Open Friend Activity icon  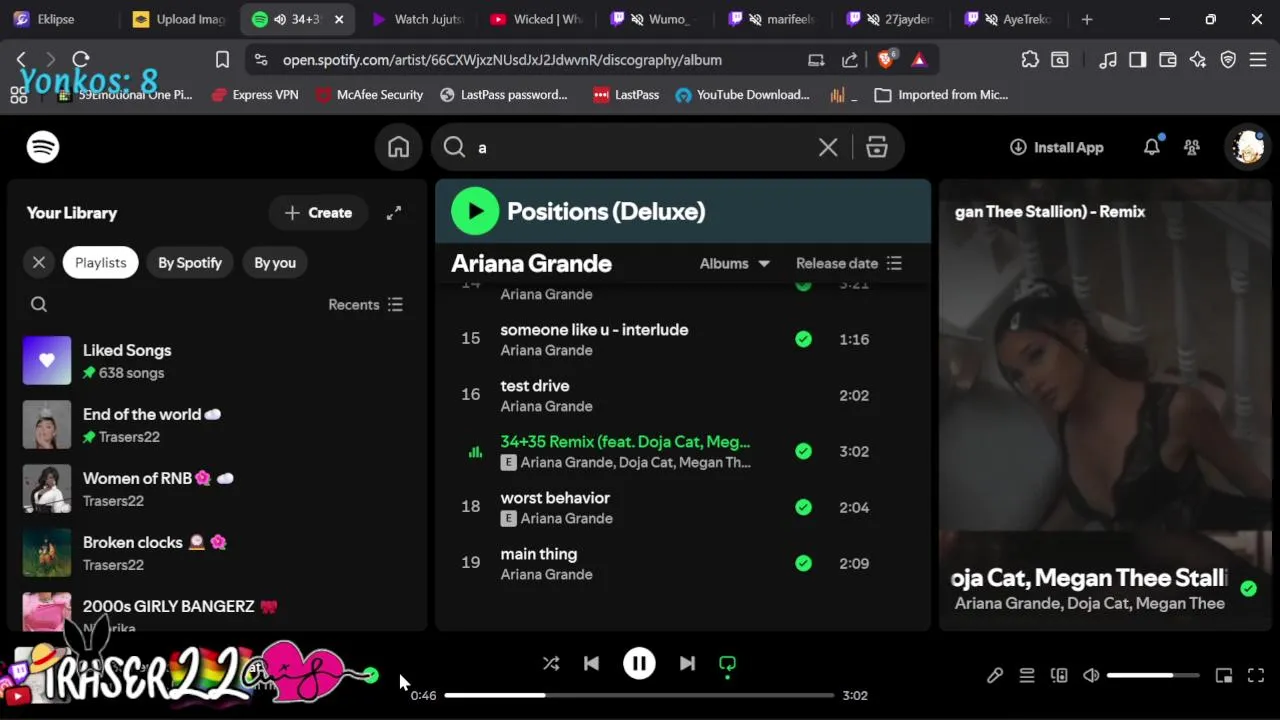pyautogui.click(x=1192, y=147)
